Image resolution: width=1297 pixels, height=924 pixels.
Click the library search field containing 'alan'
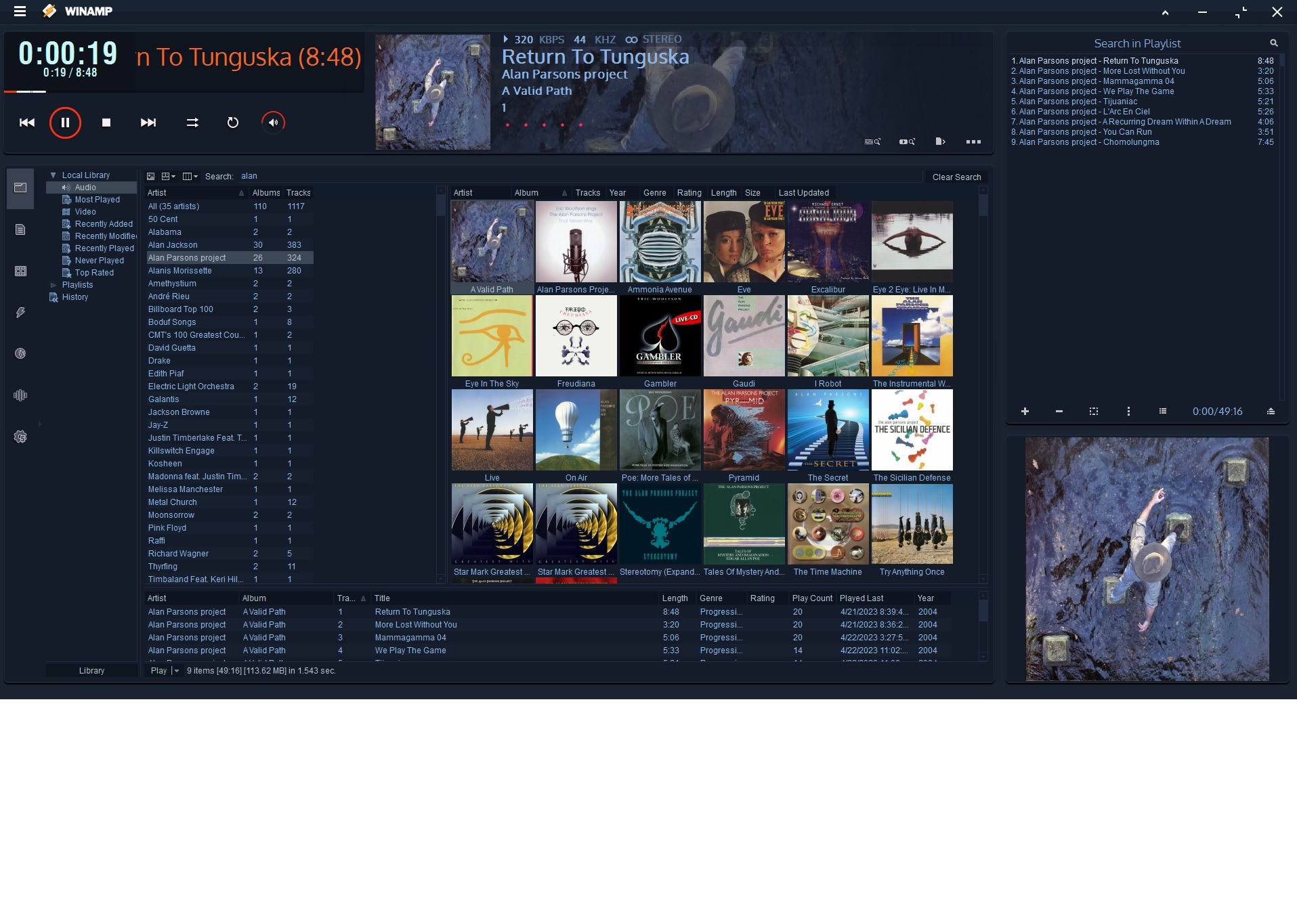[579, 177]
